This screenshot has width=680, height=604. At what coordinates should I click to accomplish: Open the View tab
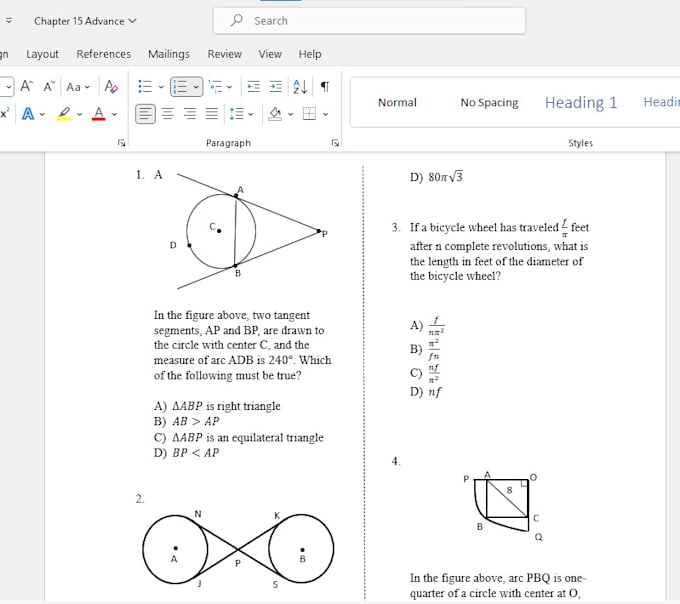click(x=270, y=54)
